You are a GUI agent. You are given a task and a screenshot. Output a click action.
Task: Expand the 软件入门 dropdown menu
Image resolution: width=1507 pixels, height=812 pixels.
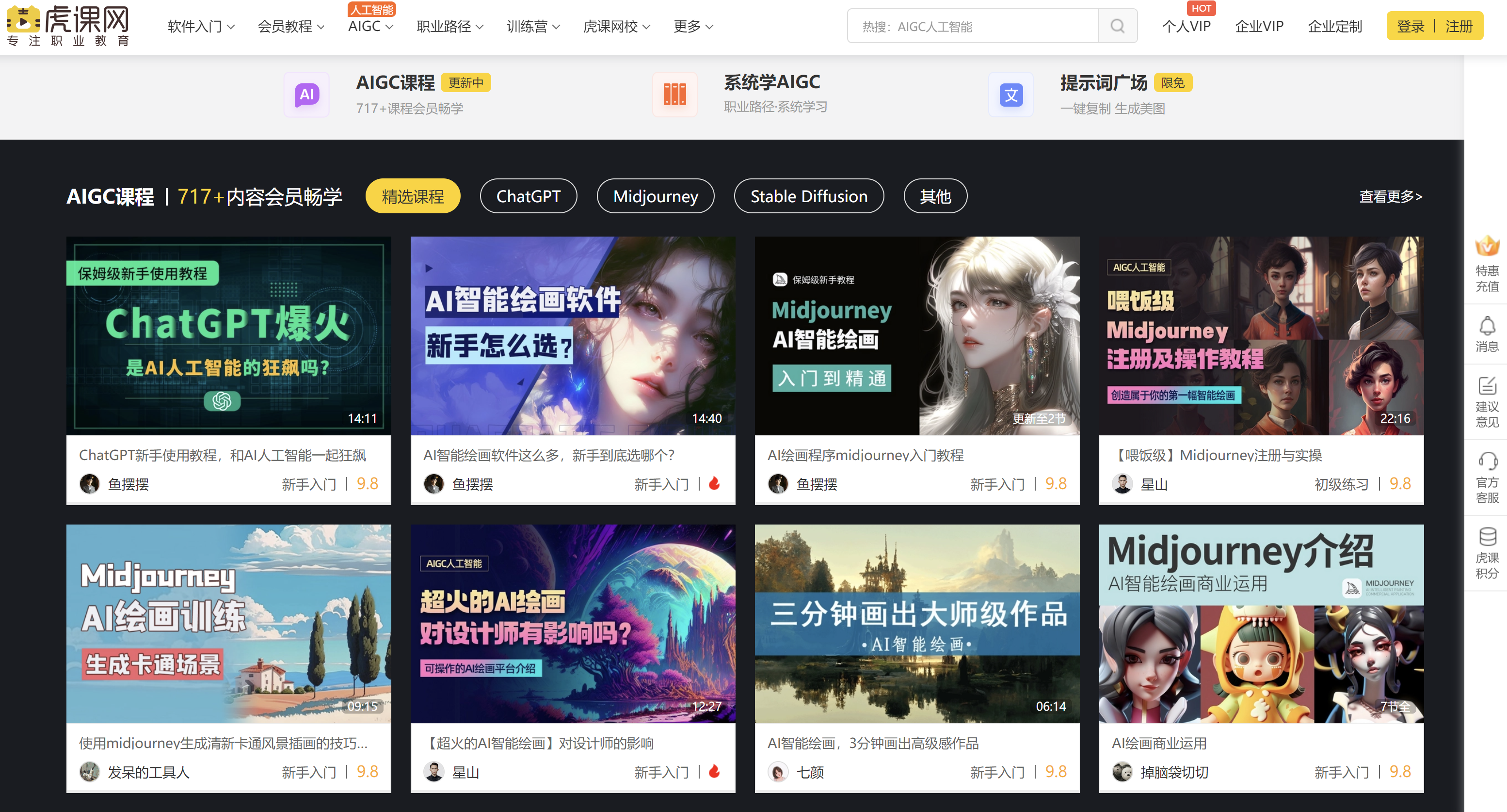(201, 26)
